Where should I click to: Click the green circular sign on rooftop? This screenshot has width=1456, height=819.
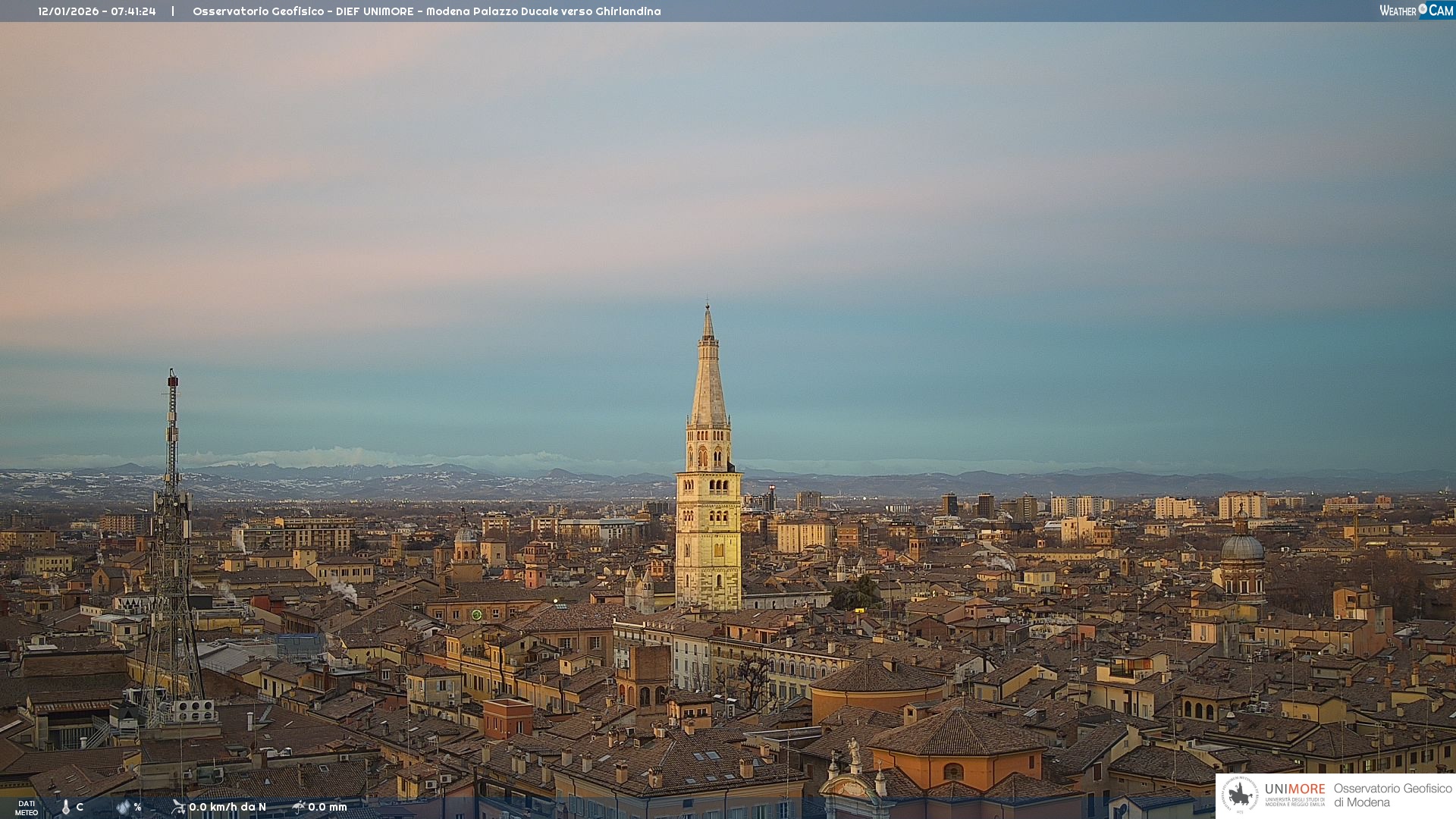point(476,614)
